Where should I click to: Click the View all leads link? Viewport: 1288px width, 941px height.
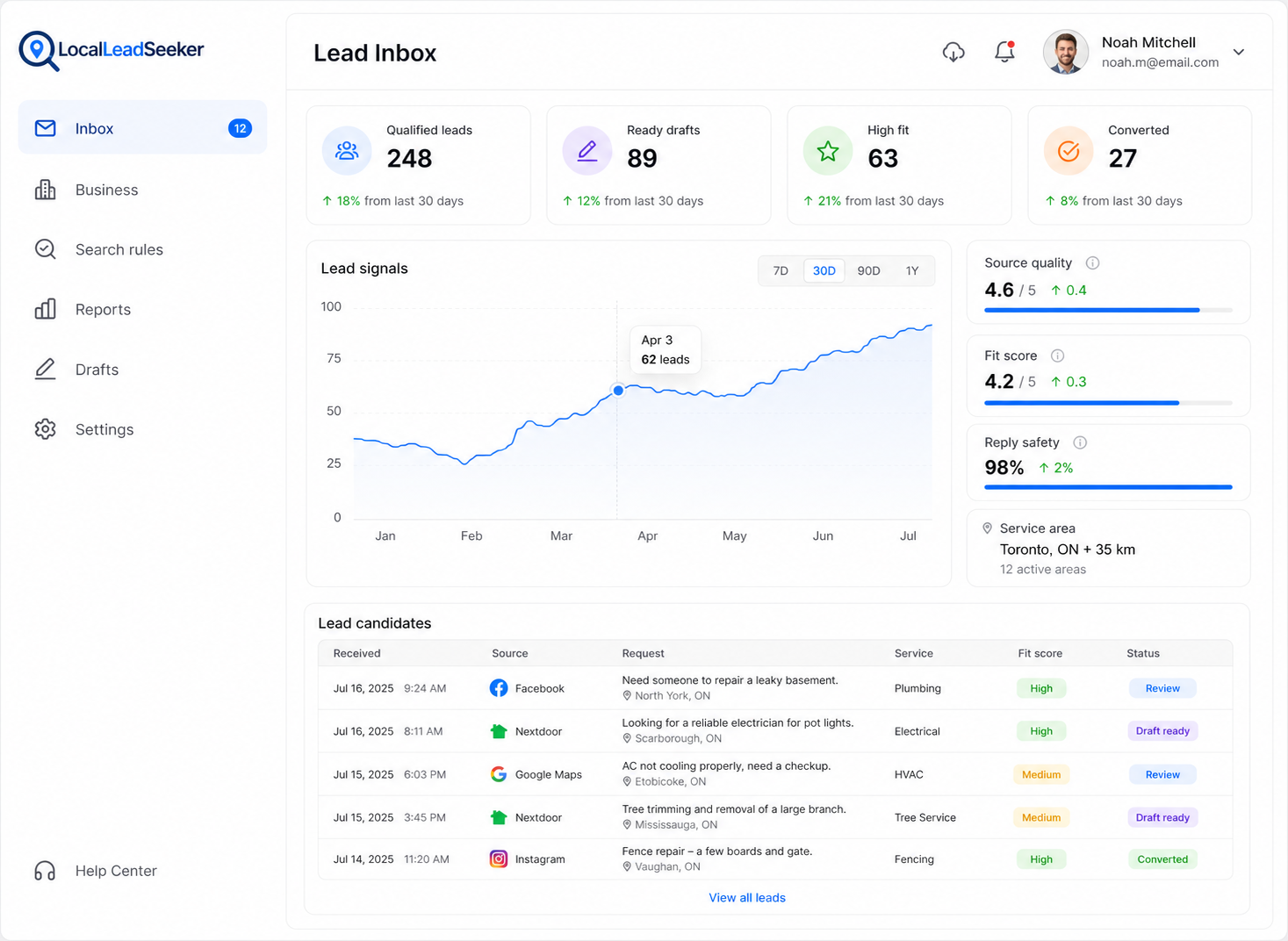click(x=747, y=897)
